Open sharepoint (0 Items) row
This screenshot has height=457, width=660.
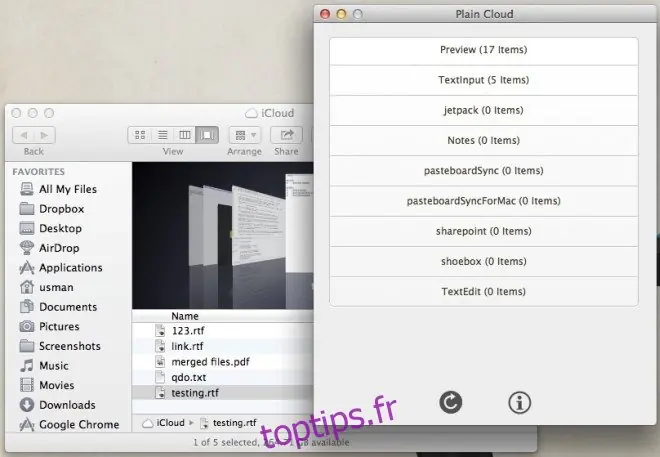pos(484,232)
